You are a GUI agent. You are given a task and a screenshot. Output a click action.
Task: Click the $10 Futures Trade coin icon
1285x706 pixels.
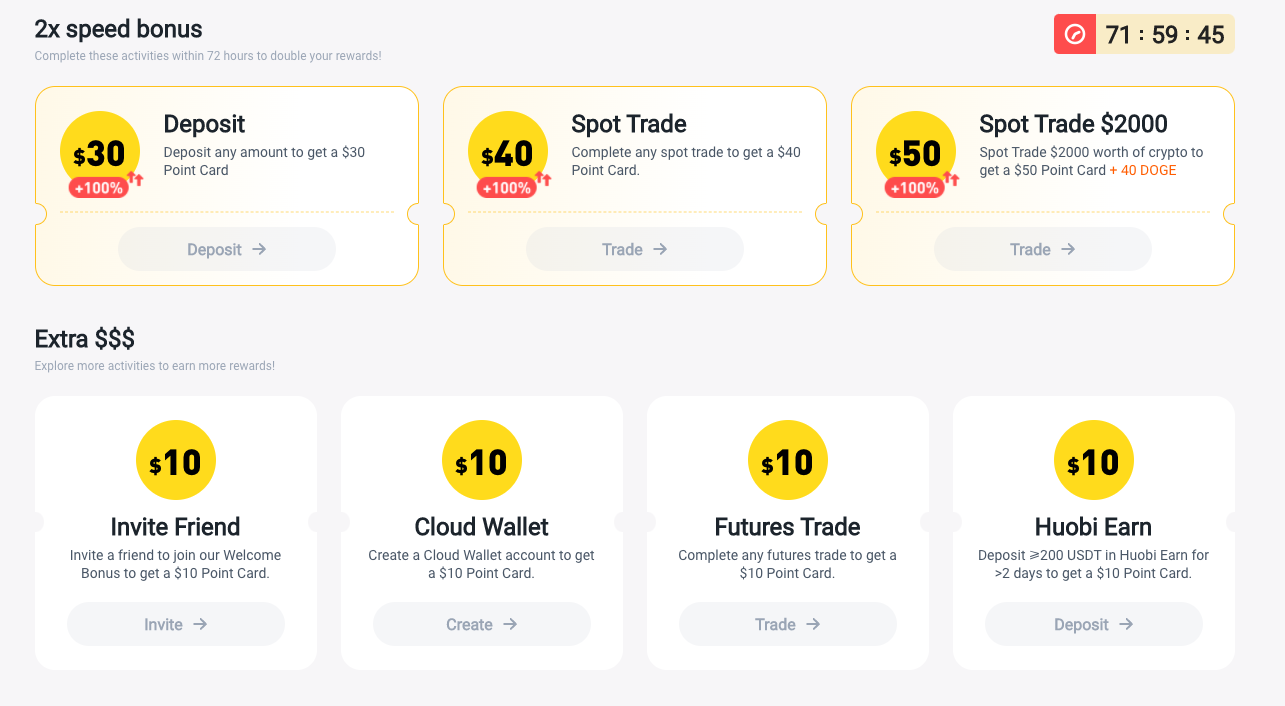point(788,461)
